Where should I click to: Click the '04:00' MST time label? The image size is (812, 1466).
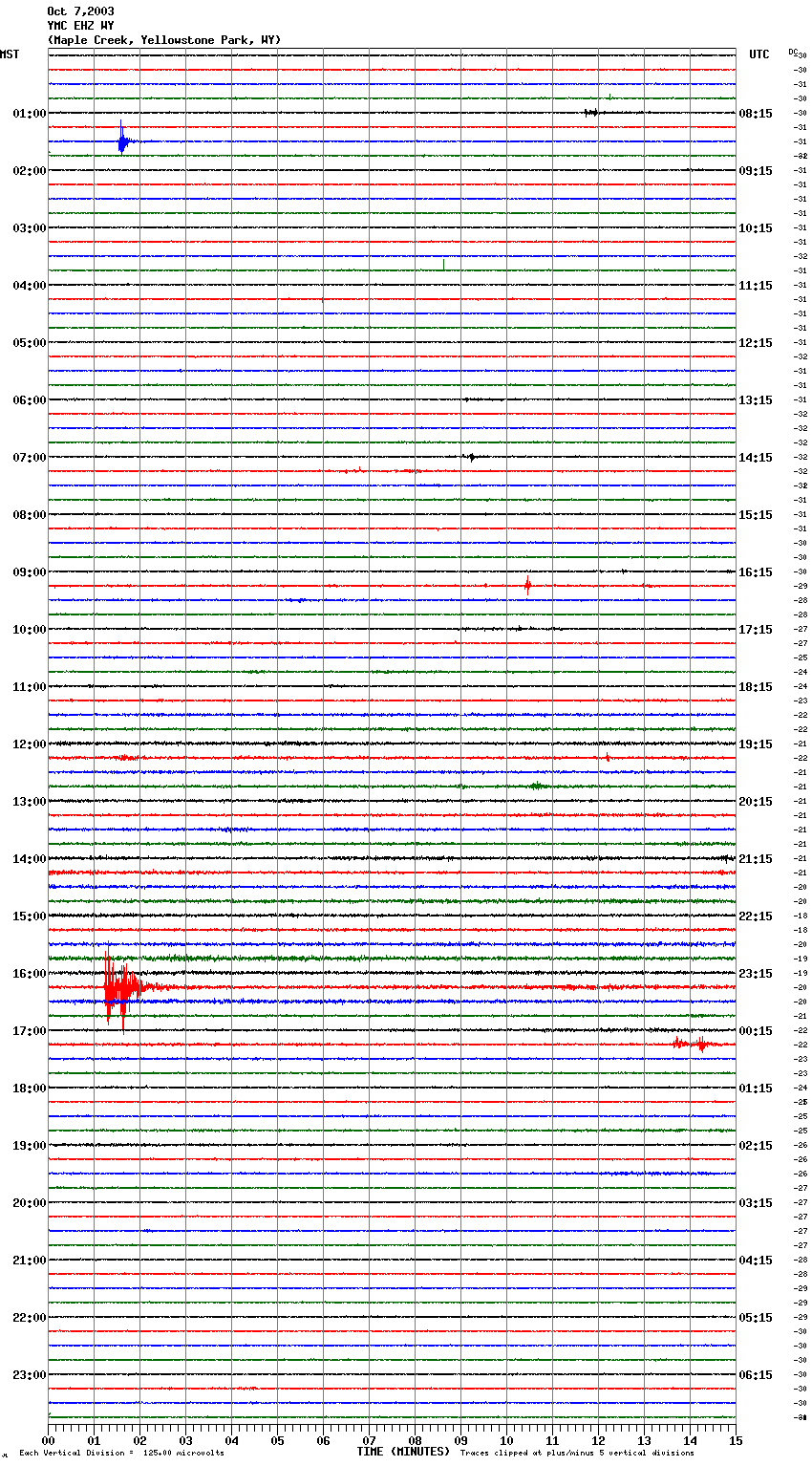[30, 286]
